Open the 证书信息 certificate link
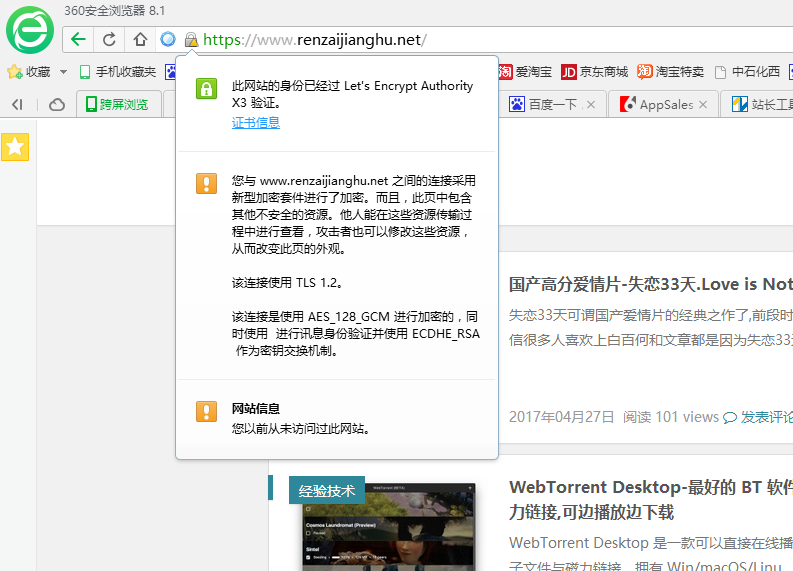The image size is (793, 571). coord(255,122)
